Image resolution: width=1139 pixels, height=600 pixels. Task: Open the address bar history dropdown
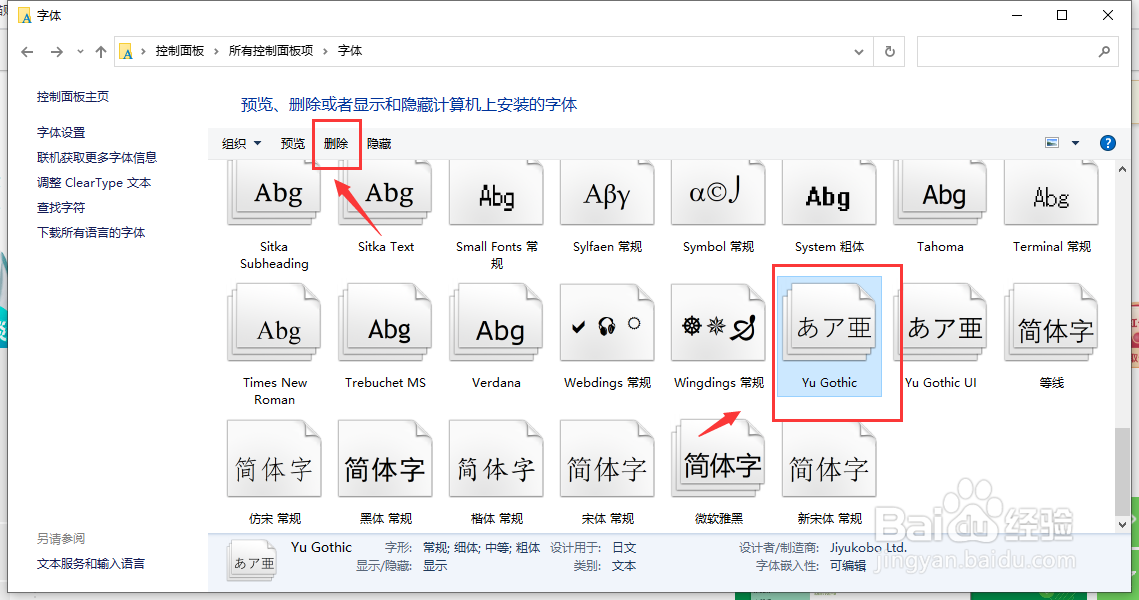pos(859,52)
